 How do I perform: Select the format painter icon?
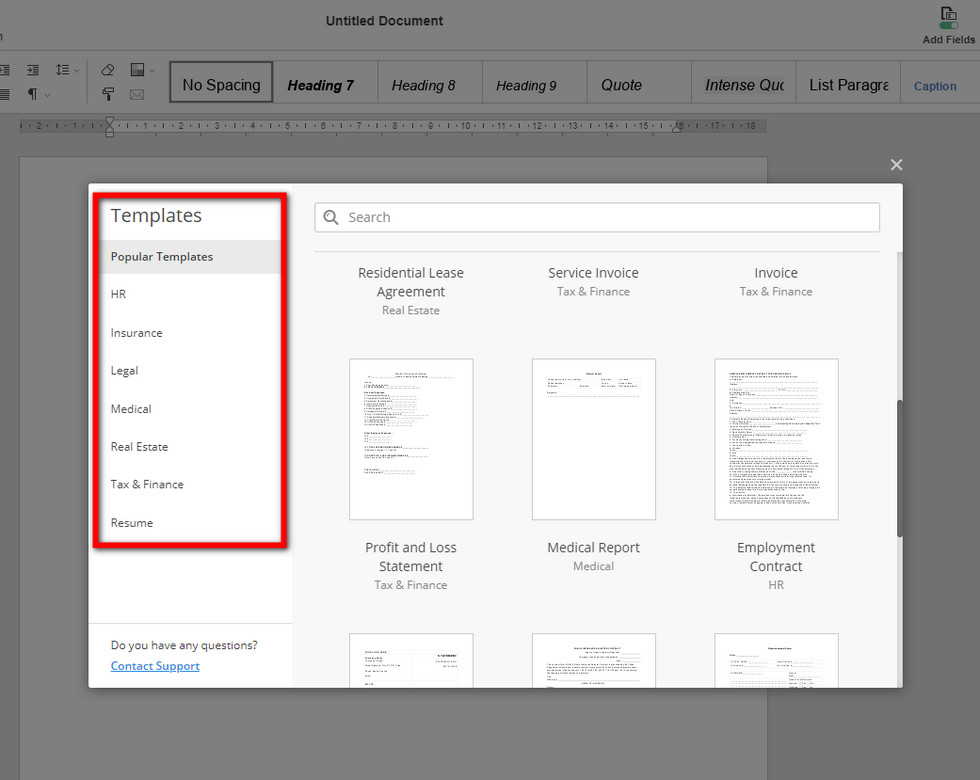108,95
